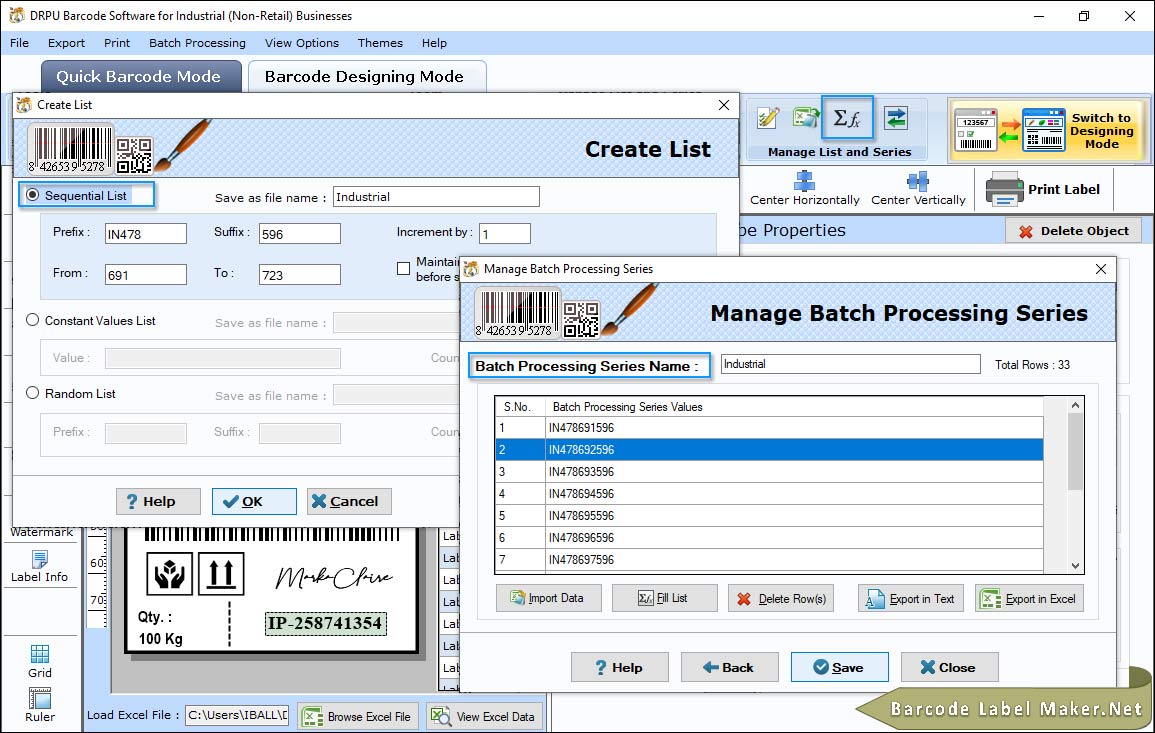Switch to Quick Barcode Mode tab
The width and height of the screenshot is (1155, 733).
tap(140, 77)
